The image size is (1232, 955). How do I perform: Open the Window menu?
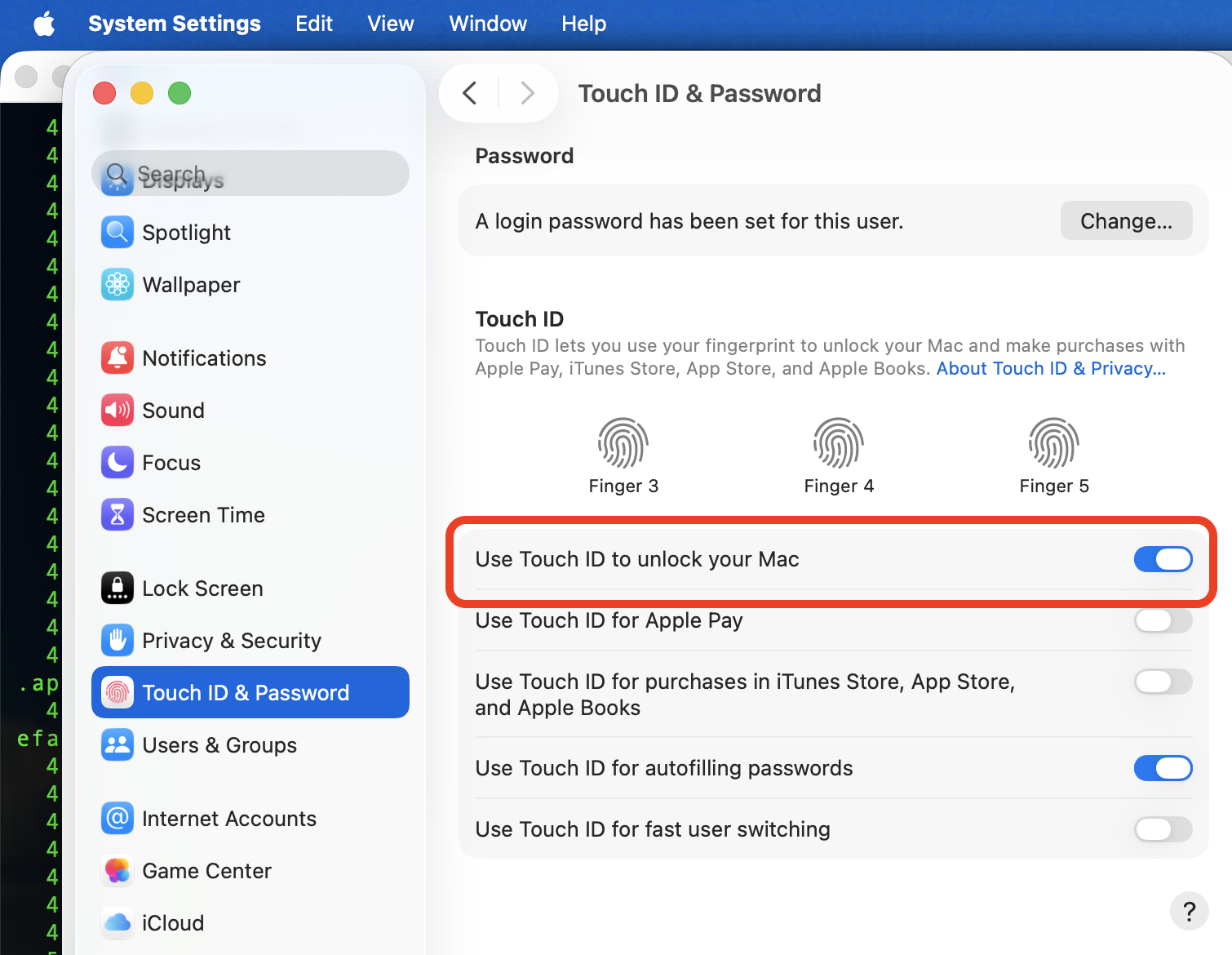(488, 24)
